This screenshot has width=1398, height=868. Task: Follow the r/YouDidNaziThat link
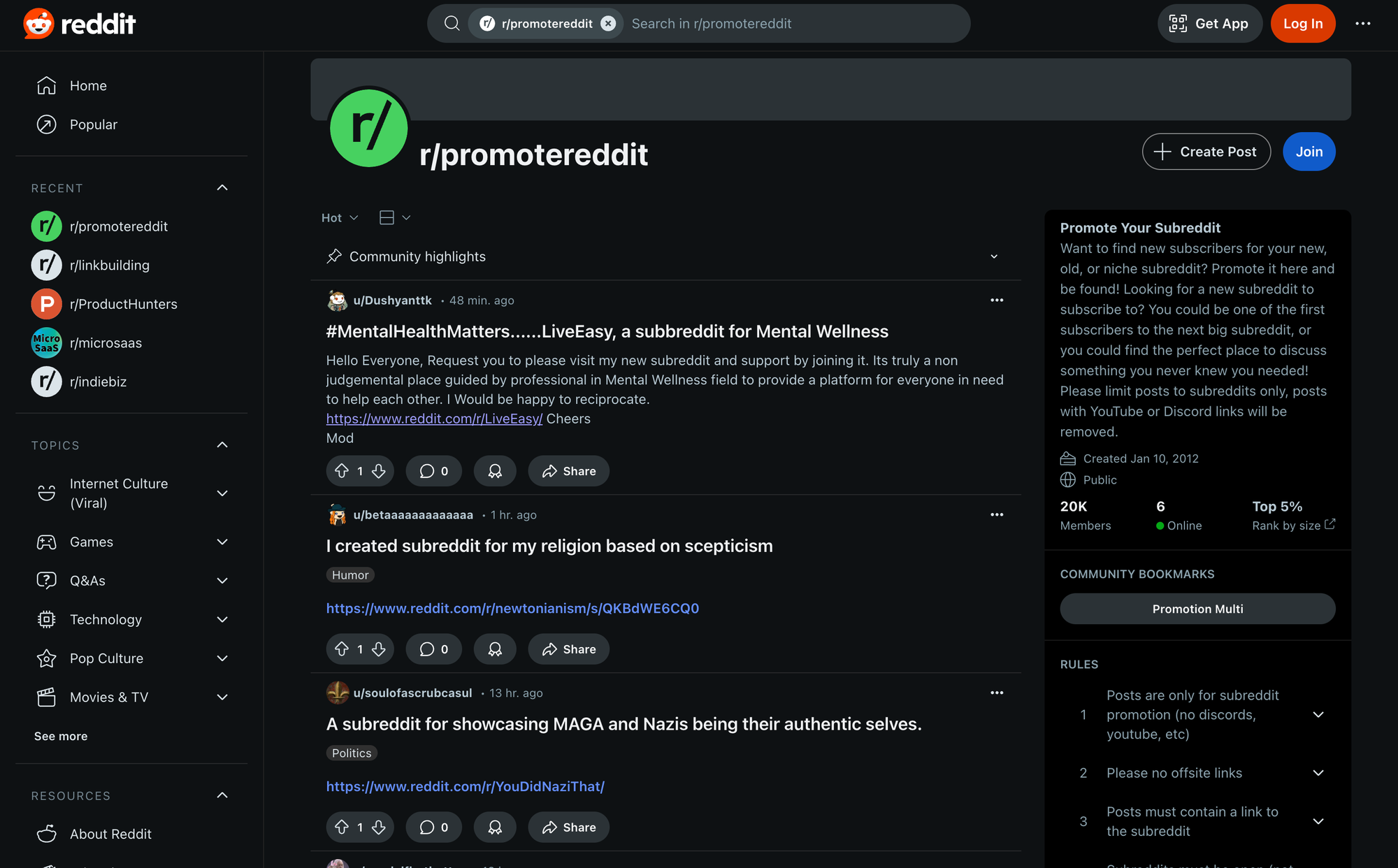click(x=465, y=787)
